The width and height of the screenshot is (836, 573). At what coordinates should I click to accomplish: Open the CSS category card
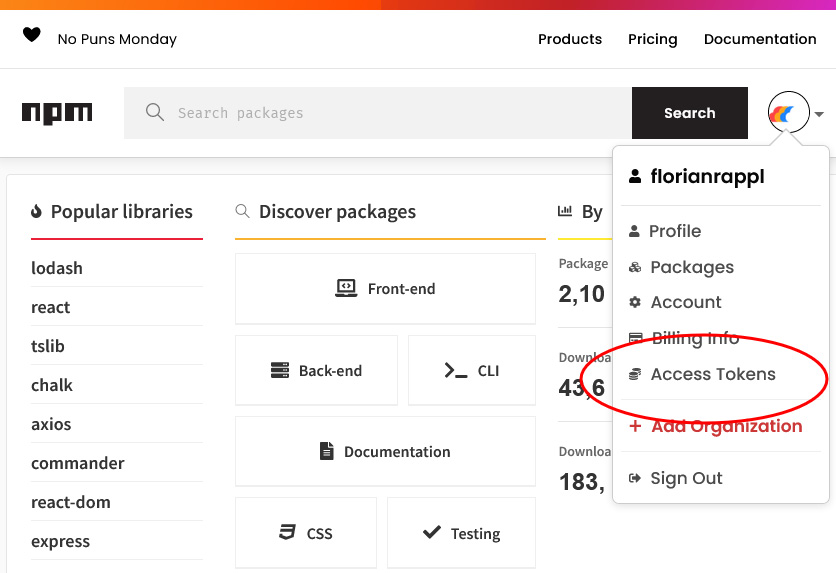click(x=306, y=532)
